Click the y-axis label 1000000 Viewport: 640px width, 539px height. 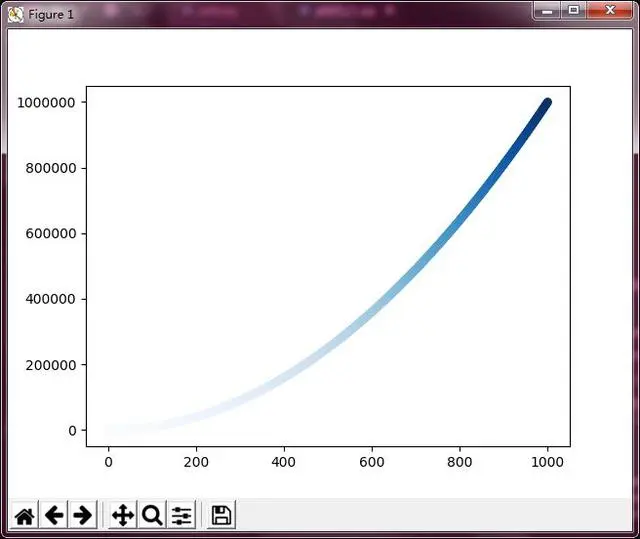coord(46,103)
